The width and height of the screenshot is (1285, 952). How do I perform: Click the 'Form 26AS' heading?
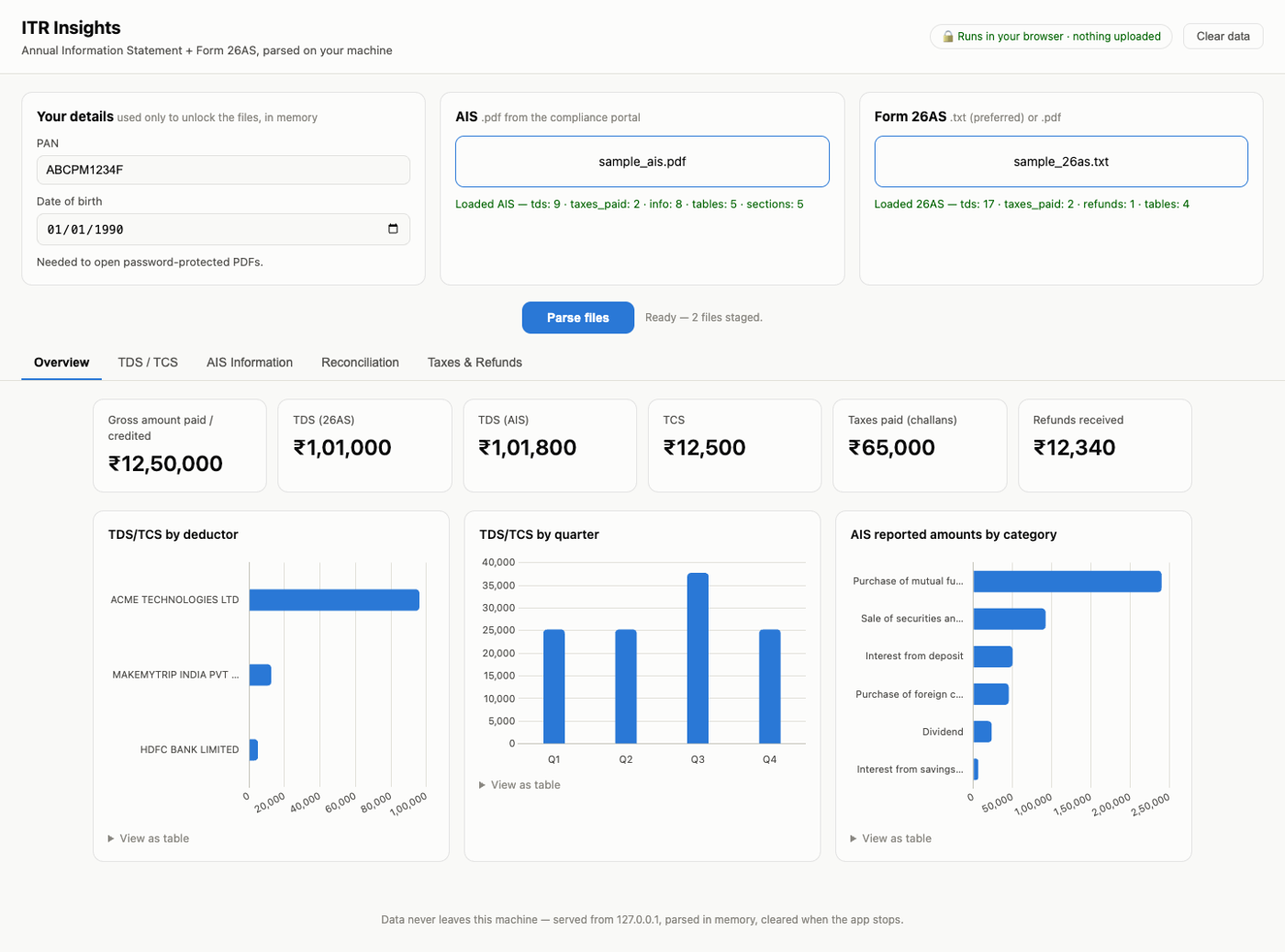tap(911, 117)
